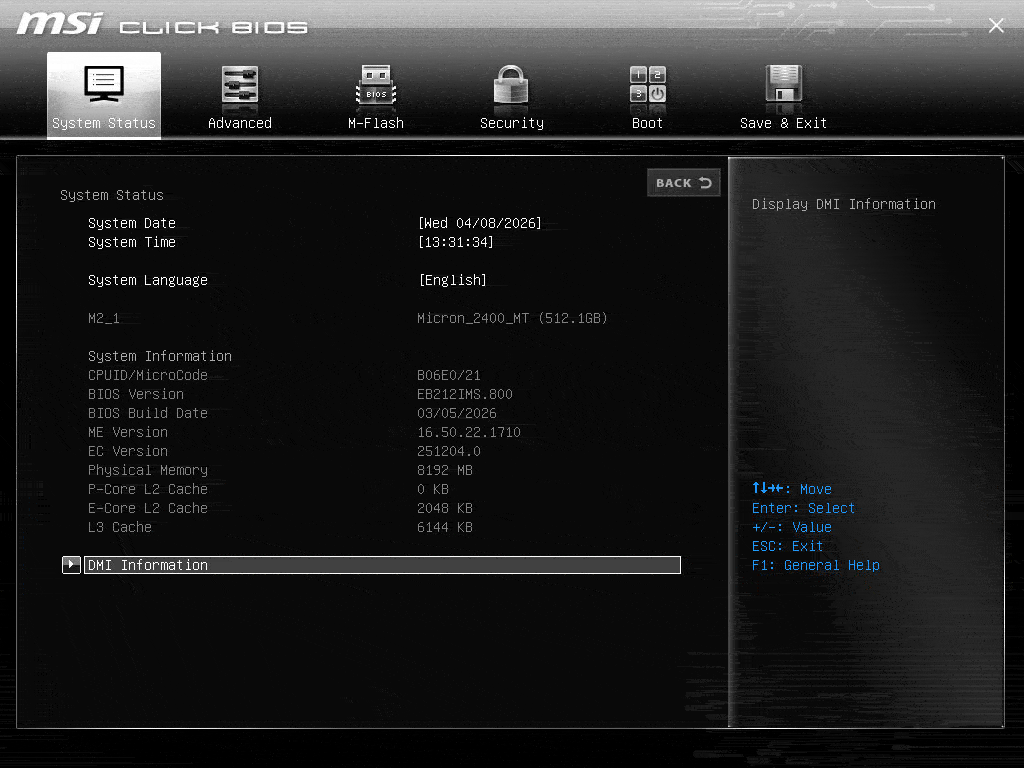1024x768 pixels.
Task: Click the 0 KB value
Action: tap(432, 489)
